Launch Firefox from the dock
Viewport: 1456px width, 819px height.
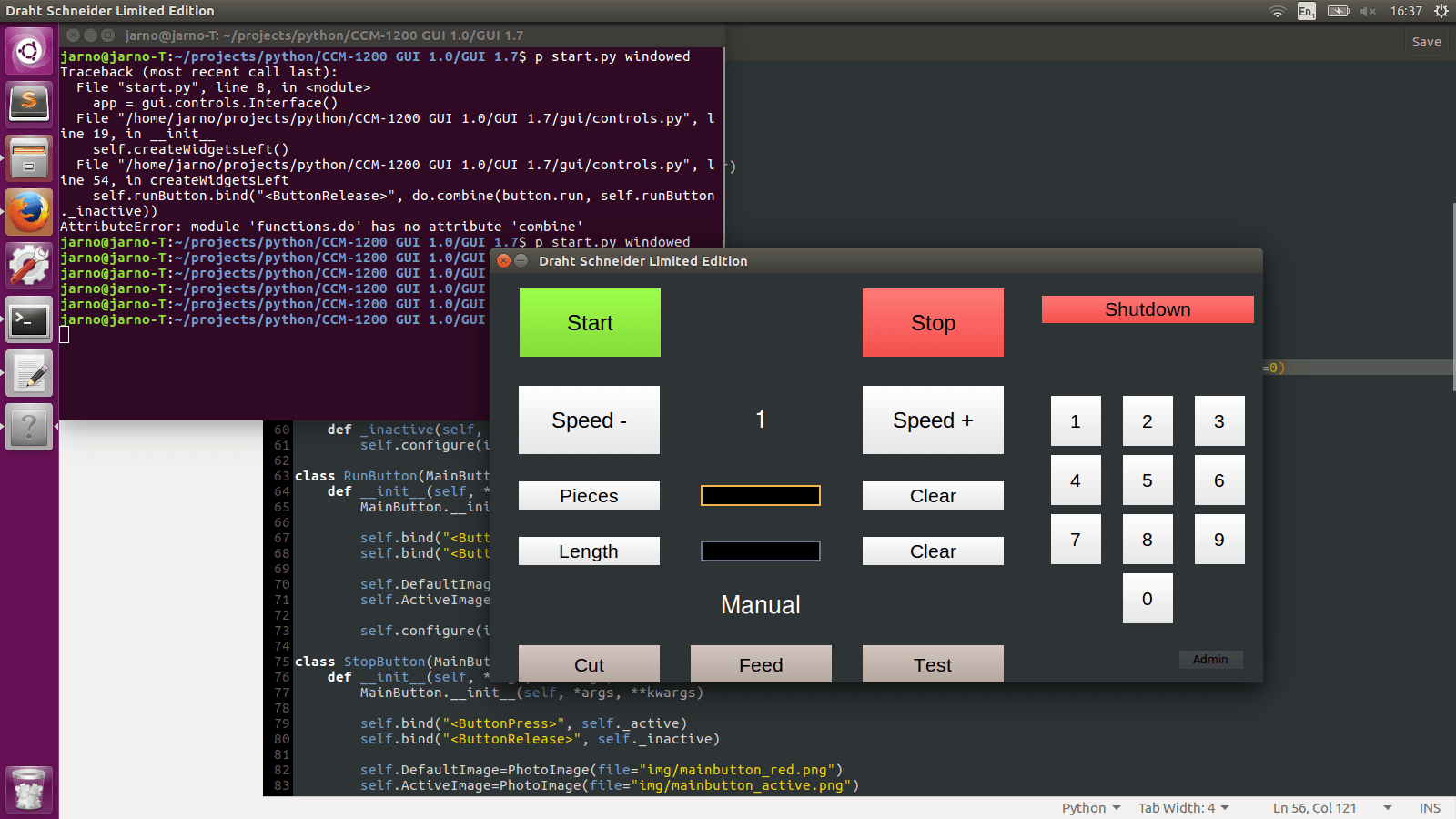tap(29, 212)
